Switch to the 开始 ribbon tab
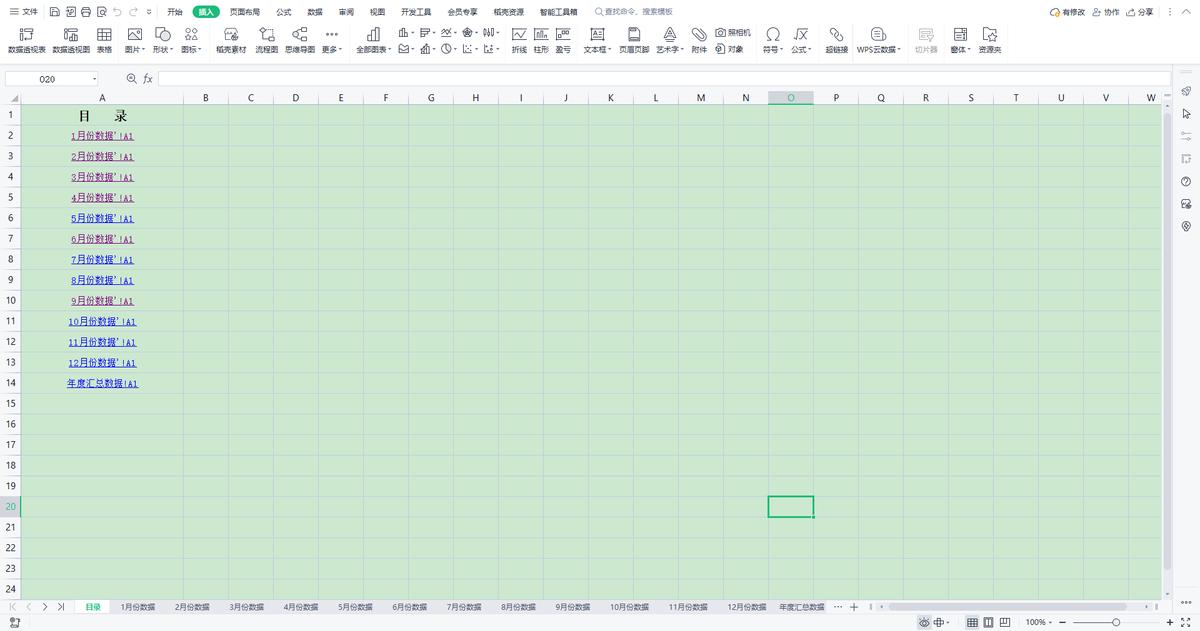Screen dimensions: 1200x631 [x=176, y=11]
